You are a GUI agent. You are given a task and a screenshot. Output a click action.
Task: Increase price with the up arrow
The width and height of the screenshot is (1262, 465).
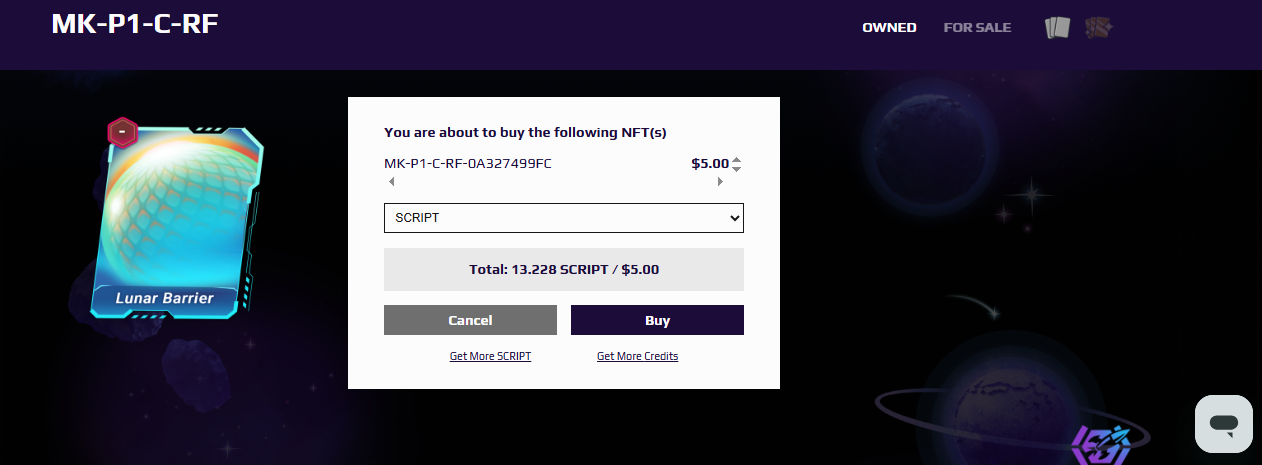point(737,159)
